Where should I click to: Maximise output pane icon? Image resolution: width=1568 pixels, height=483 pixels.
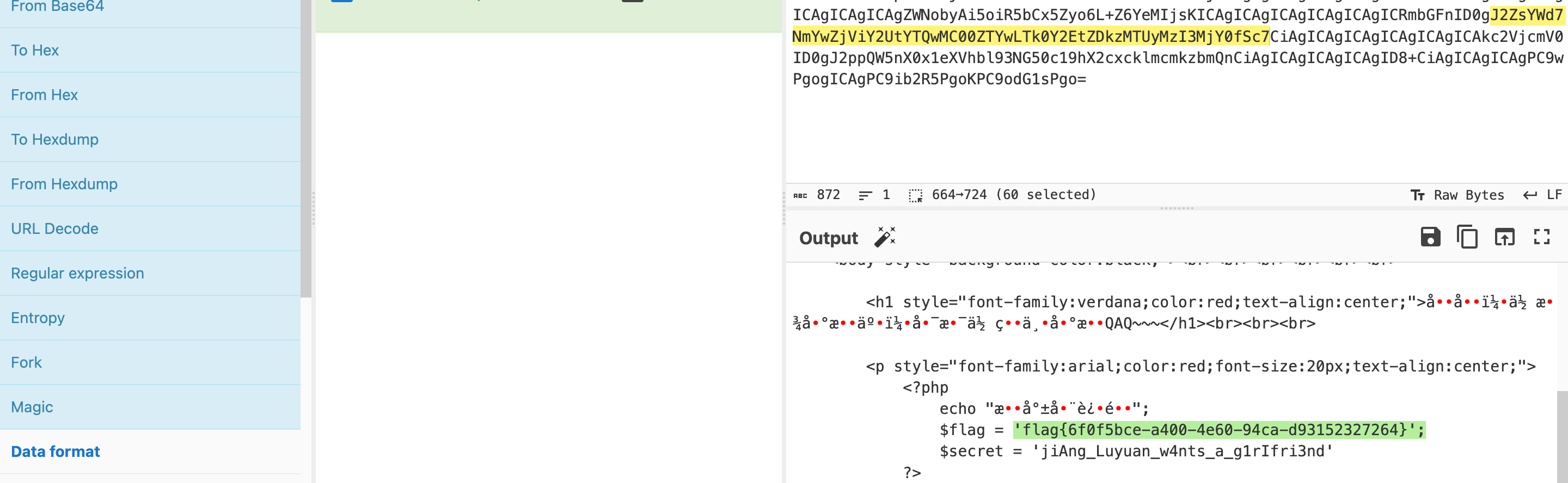click(1542, 237)
